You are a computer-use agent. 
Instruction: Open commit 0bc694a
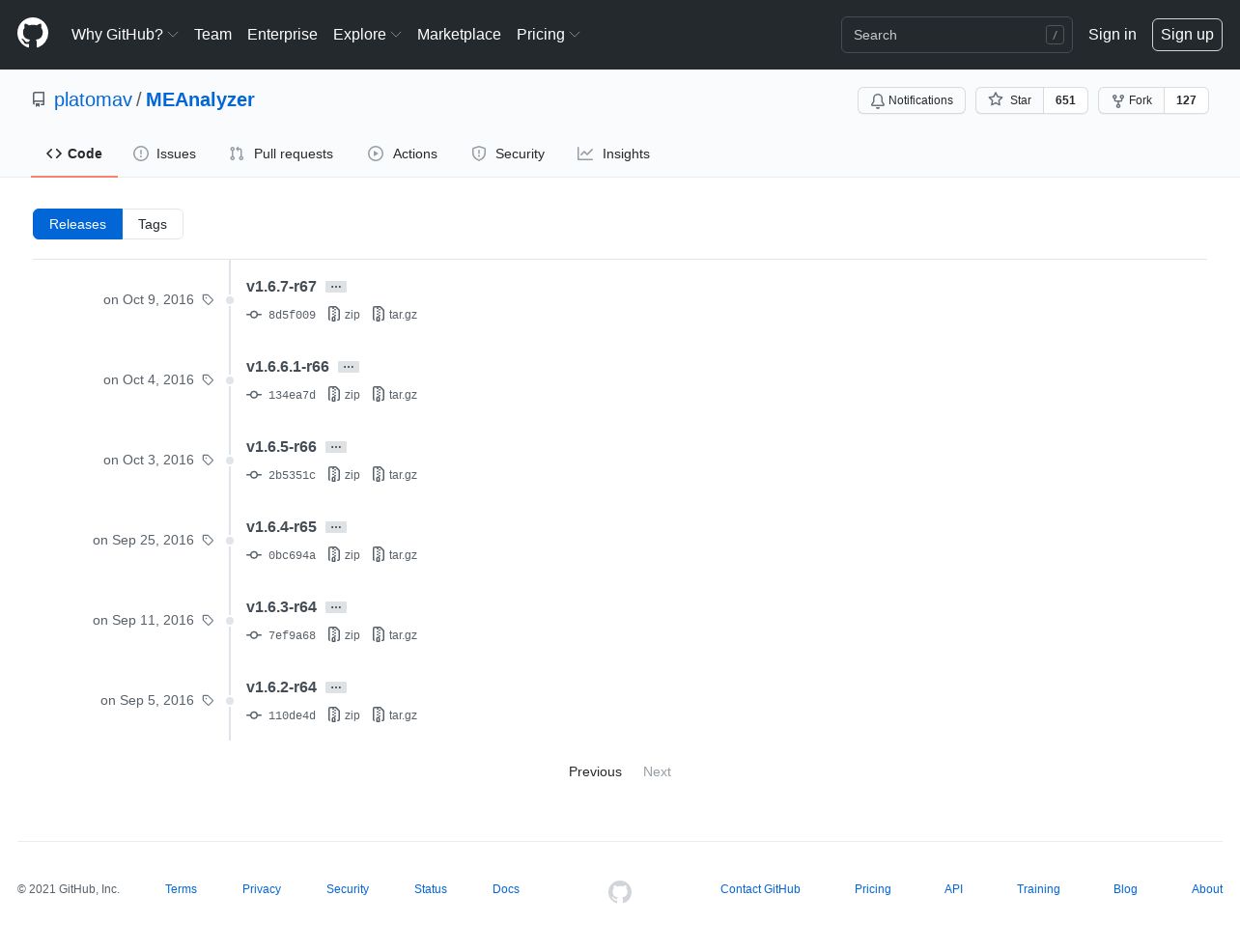(x=281, y=555)
